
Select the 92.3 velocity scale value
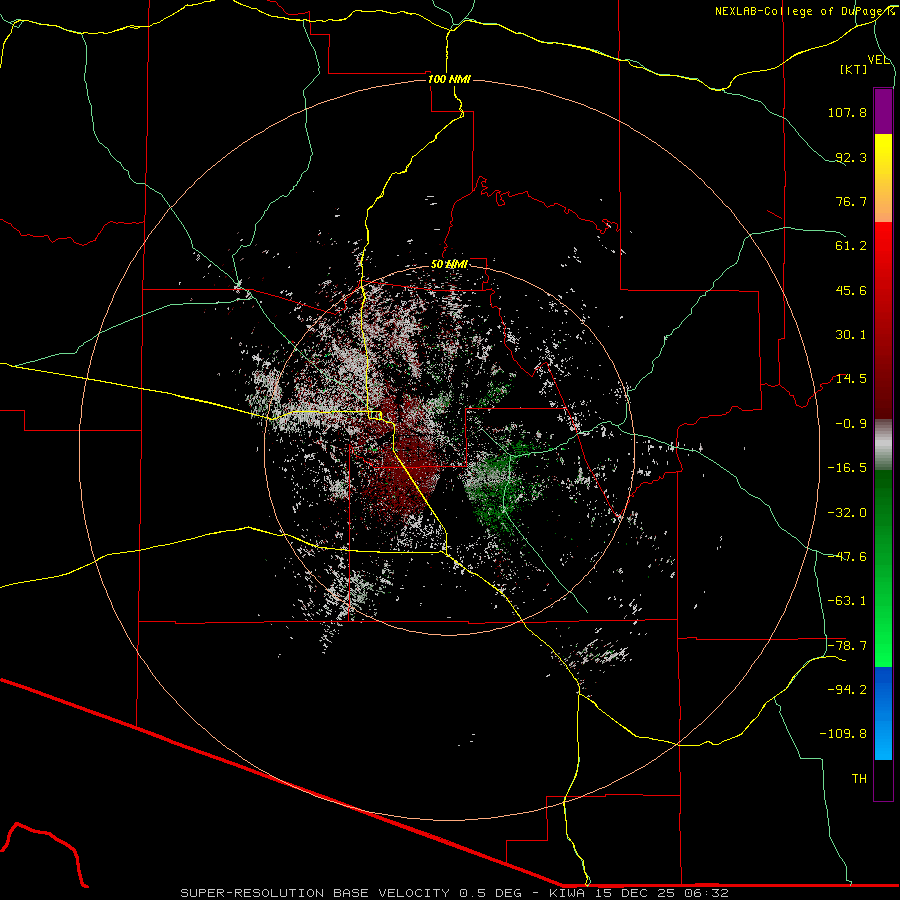(851, 157)
